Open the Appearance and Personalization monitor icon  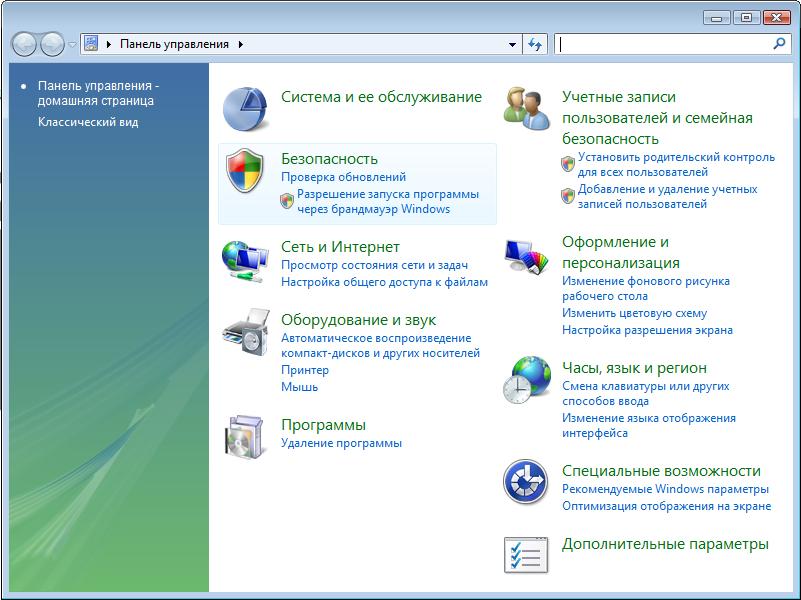pyautogui.click(x=526, y=256)
